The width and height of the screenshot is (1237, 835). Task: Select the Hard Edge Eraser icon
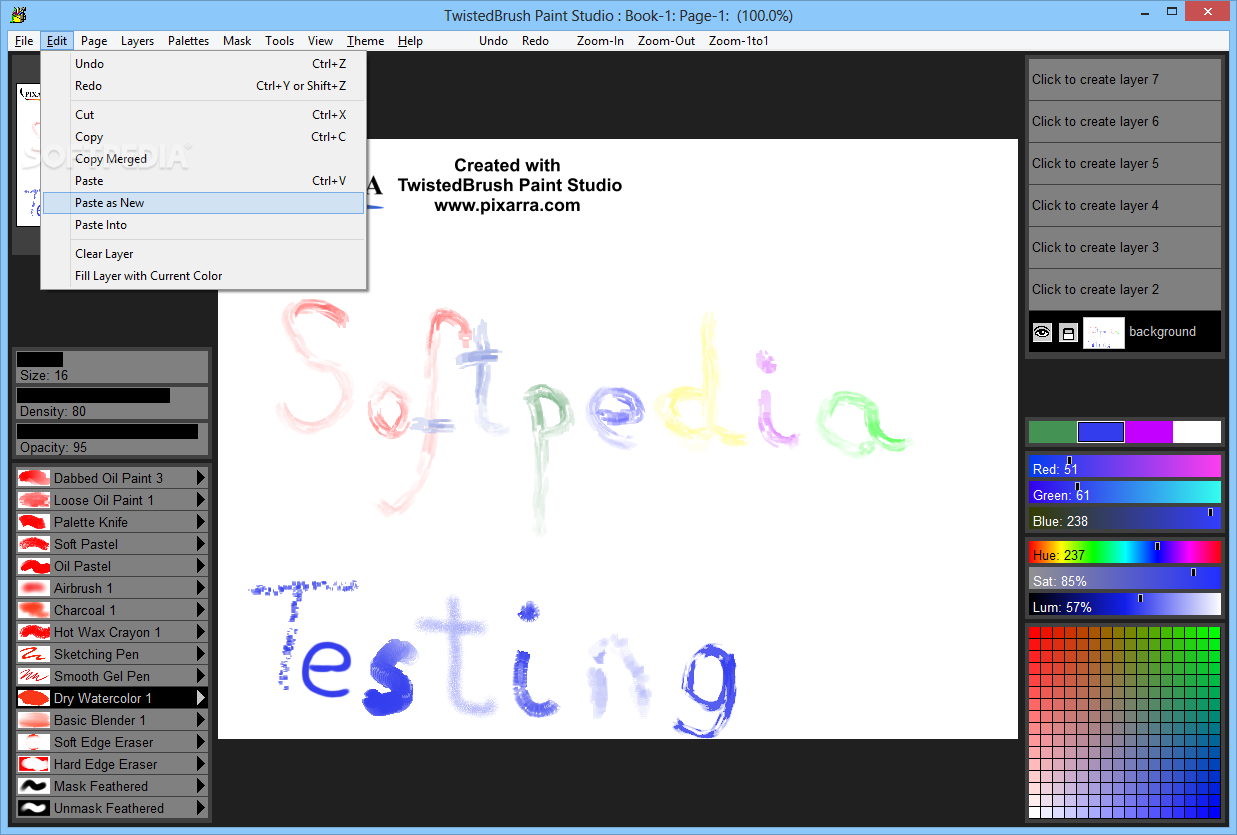34,764
